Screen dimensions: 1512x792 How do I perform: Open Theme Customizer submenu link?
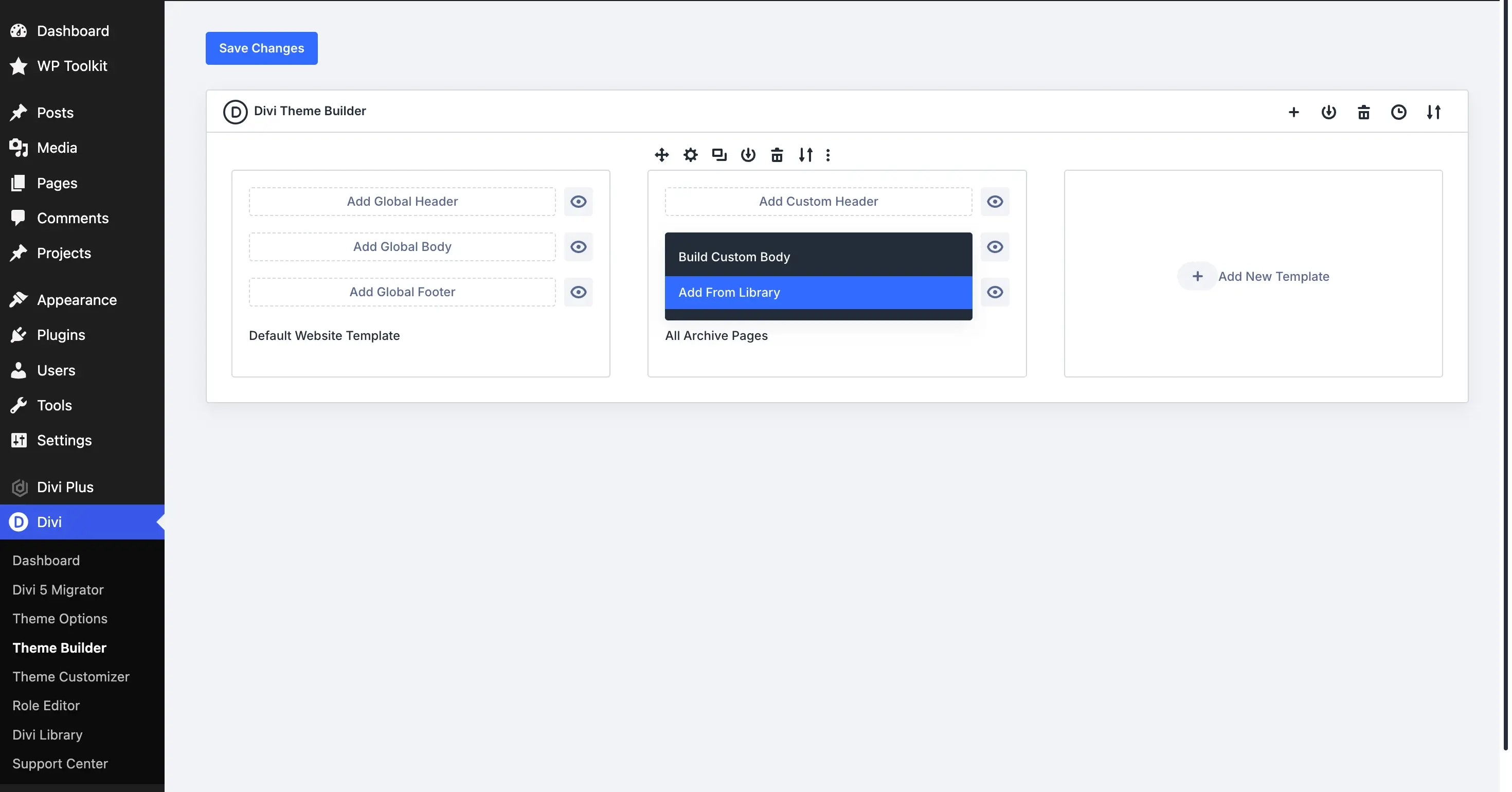click(x=71, y=676)
